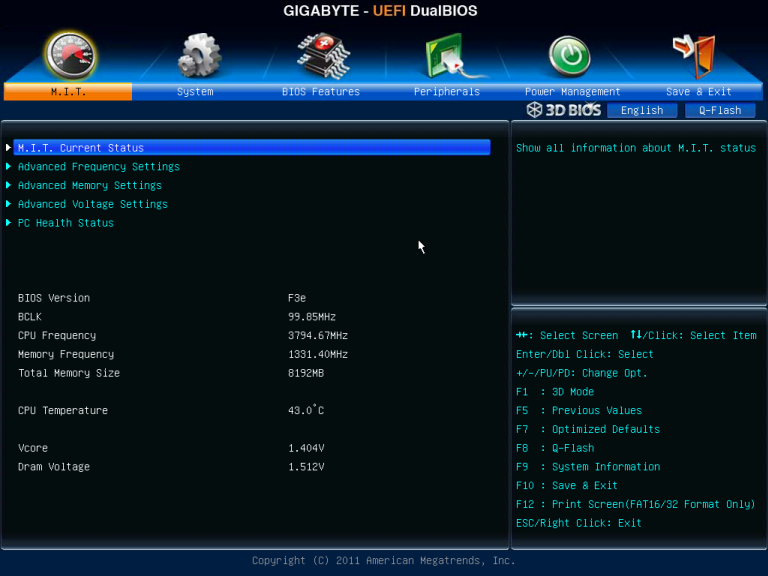Click the F1 : 3D Mode hint
Viewport: 768px width, 576px height.
[555, 392]
